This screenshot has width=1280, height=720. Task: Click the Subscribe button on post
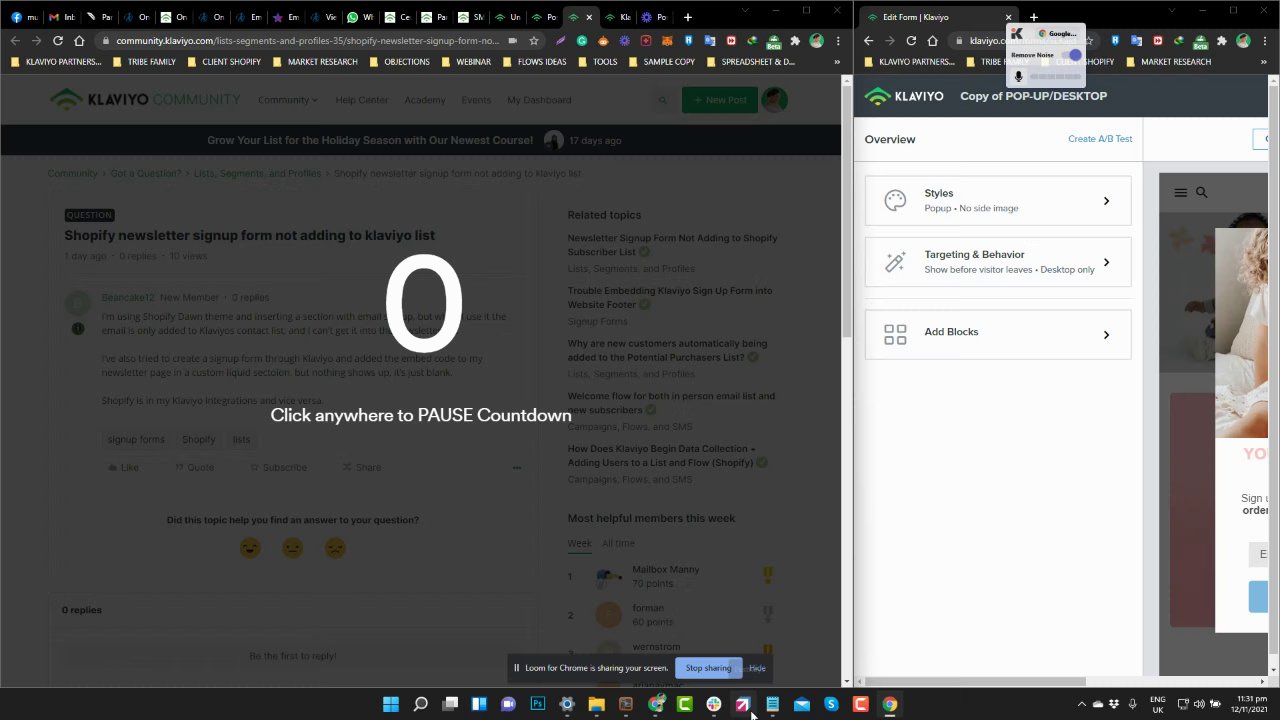[x=278, y=467]
